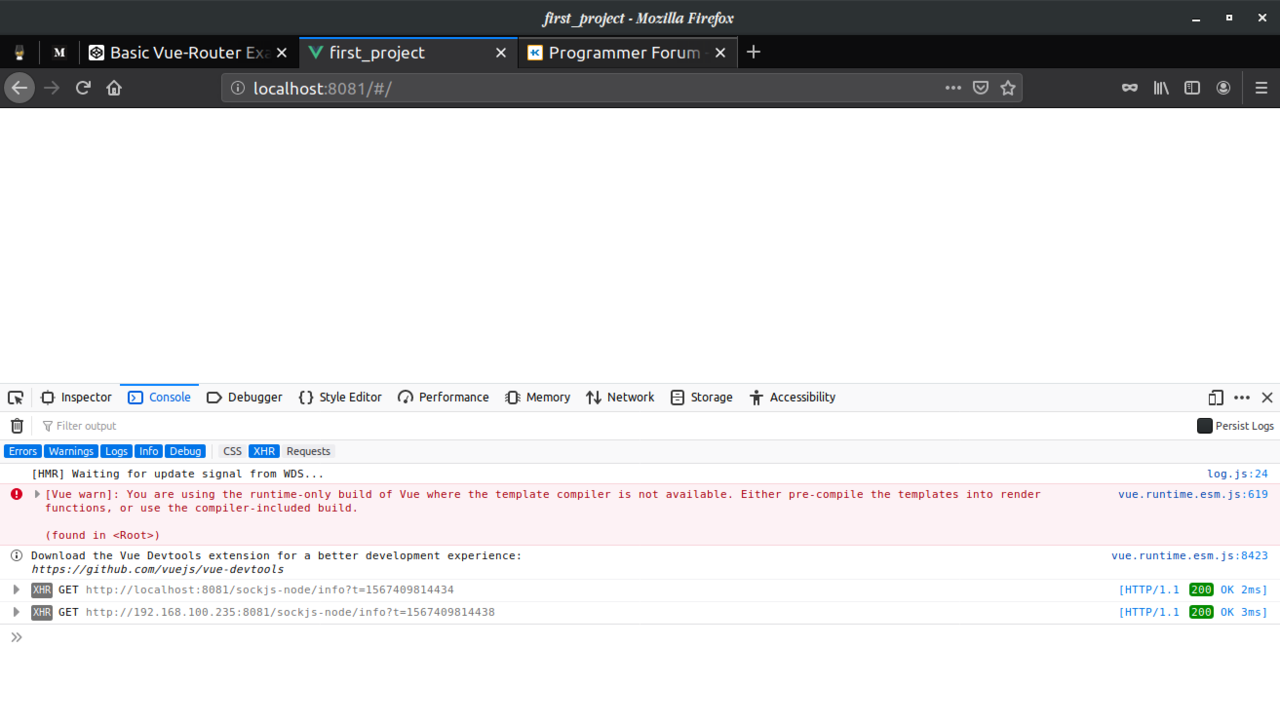This screenshot has height=722, width=1280.
Task: Switch to the first pinned tab
Action: [19, 53]
